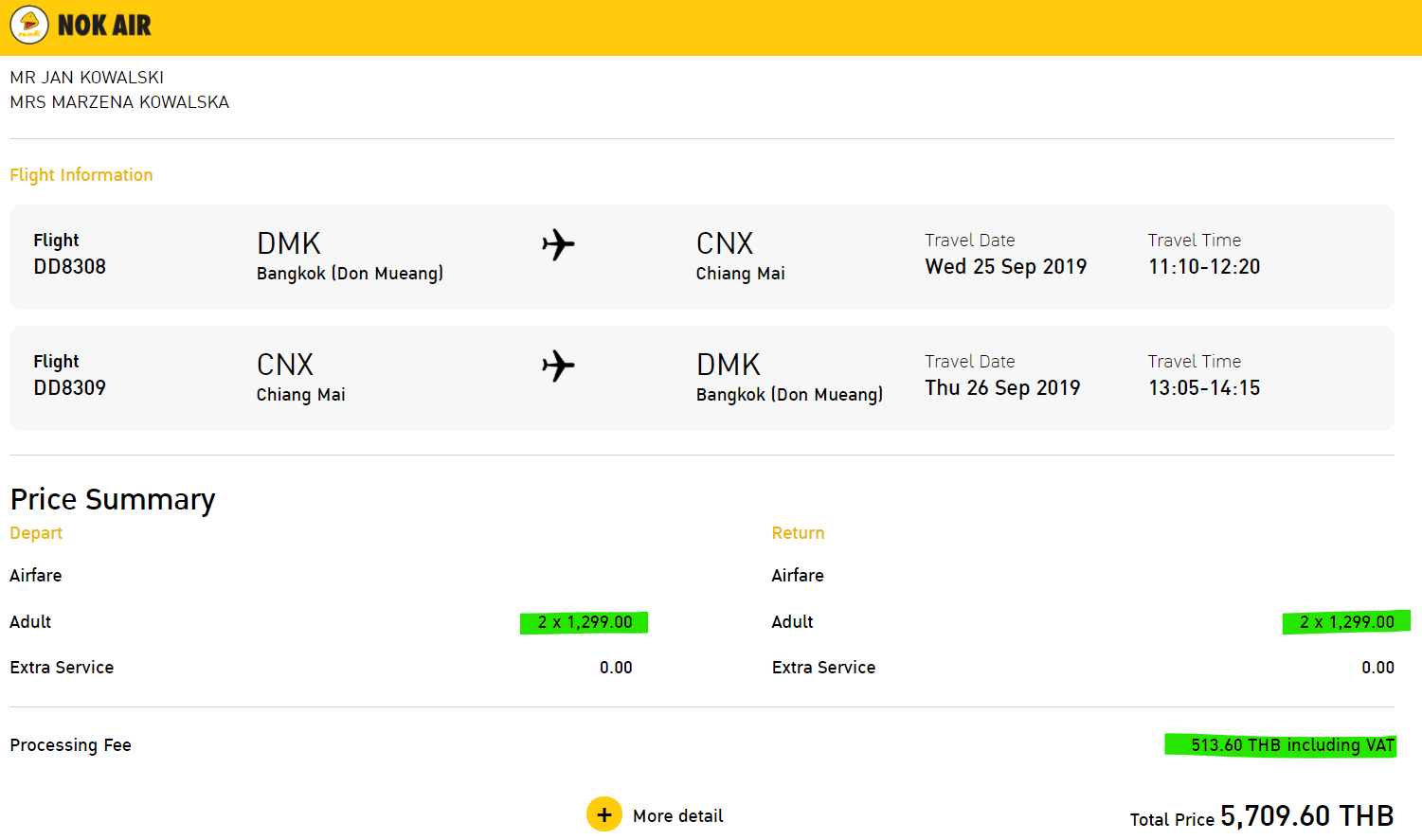Viewport: 1422px width, 840px height.
Task: Open the More detail link
Action: click(677, 815)
